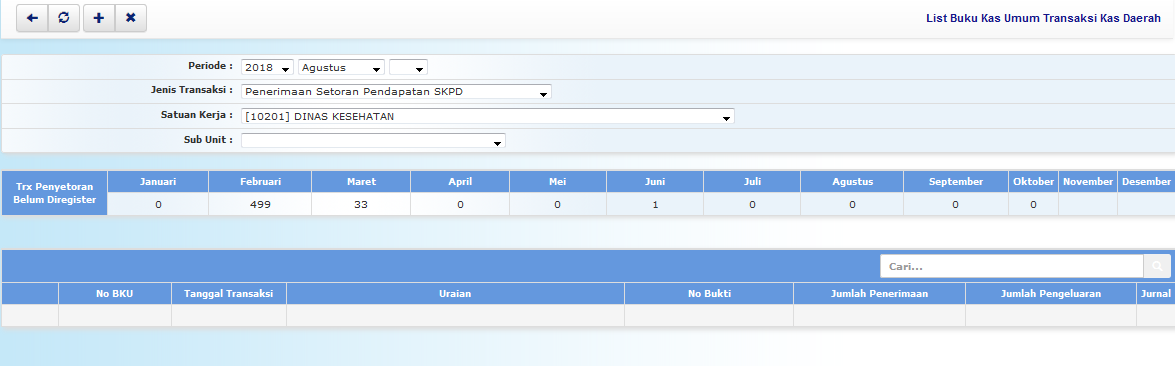Click the Juni month header
Image resolution: width=1175 pixels, height=366 pixels.
click(655, 182)
